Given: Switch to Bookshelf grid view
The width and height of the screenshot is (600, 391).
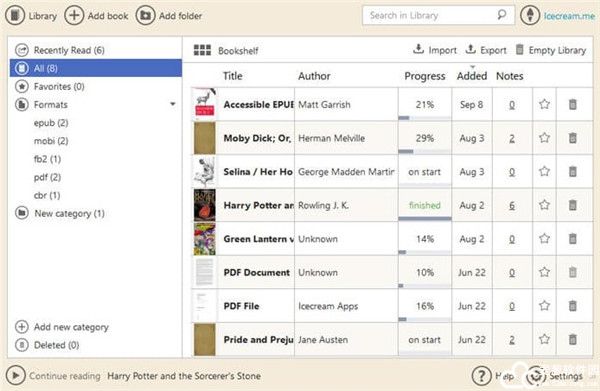Looking at the screenshot, I should coord(202,50).
